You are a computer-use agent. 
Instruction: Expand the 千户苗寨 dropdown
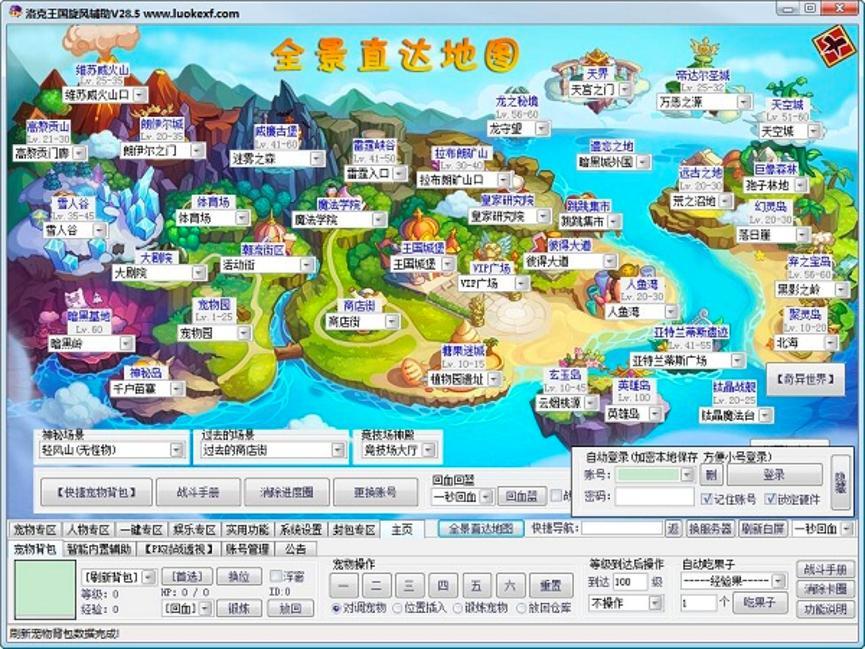(x=177, y=389)
